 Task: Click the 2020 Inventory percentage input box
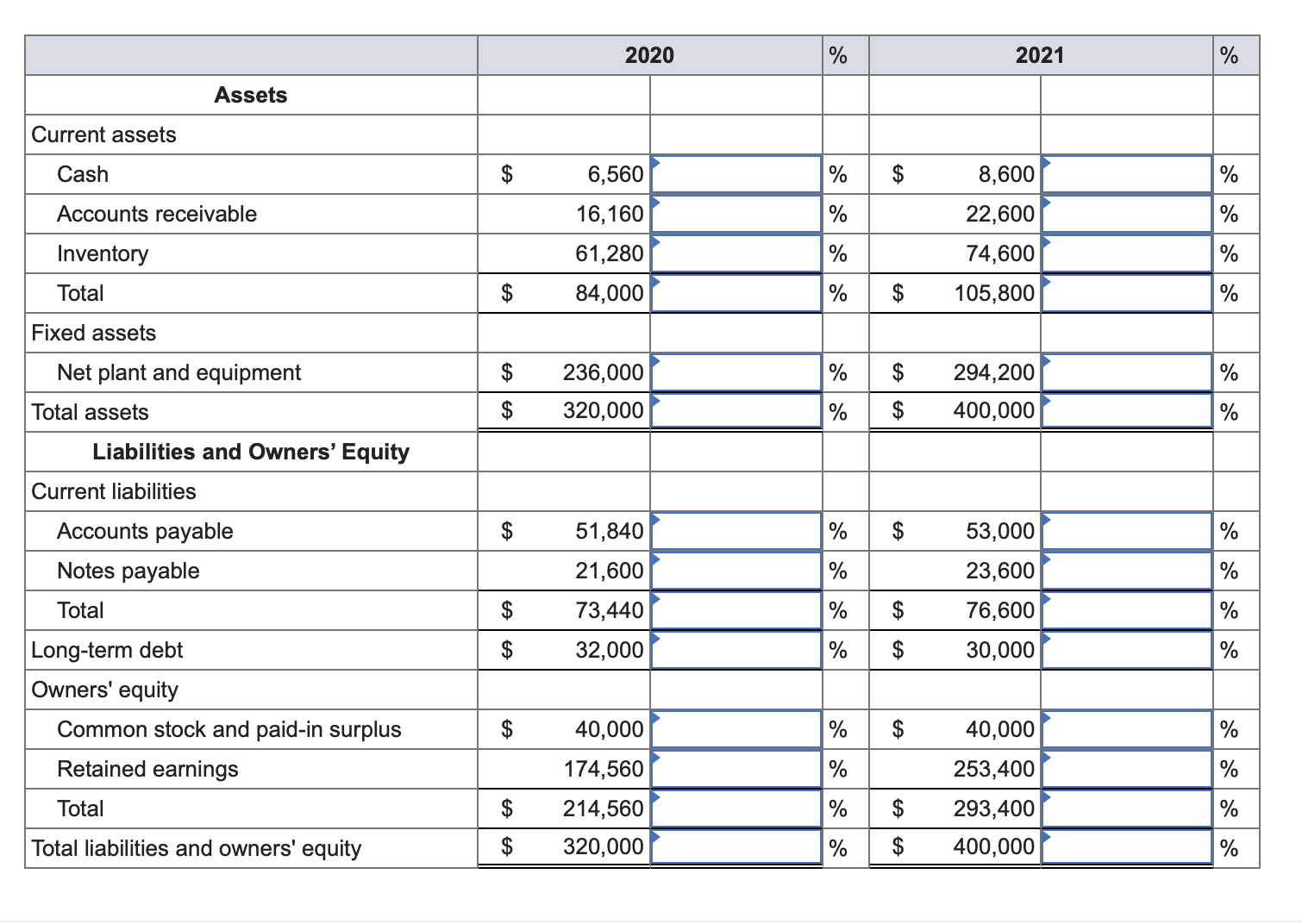(x=736, y=253)
